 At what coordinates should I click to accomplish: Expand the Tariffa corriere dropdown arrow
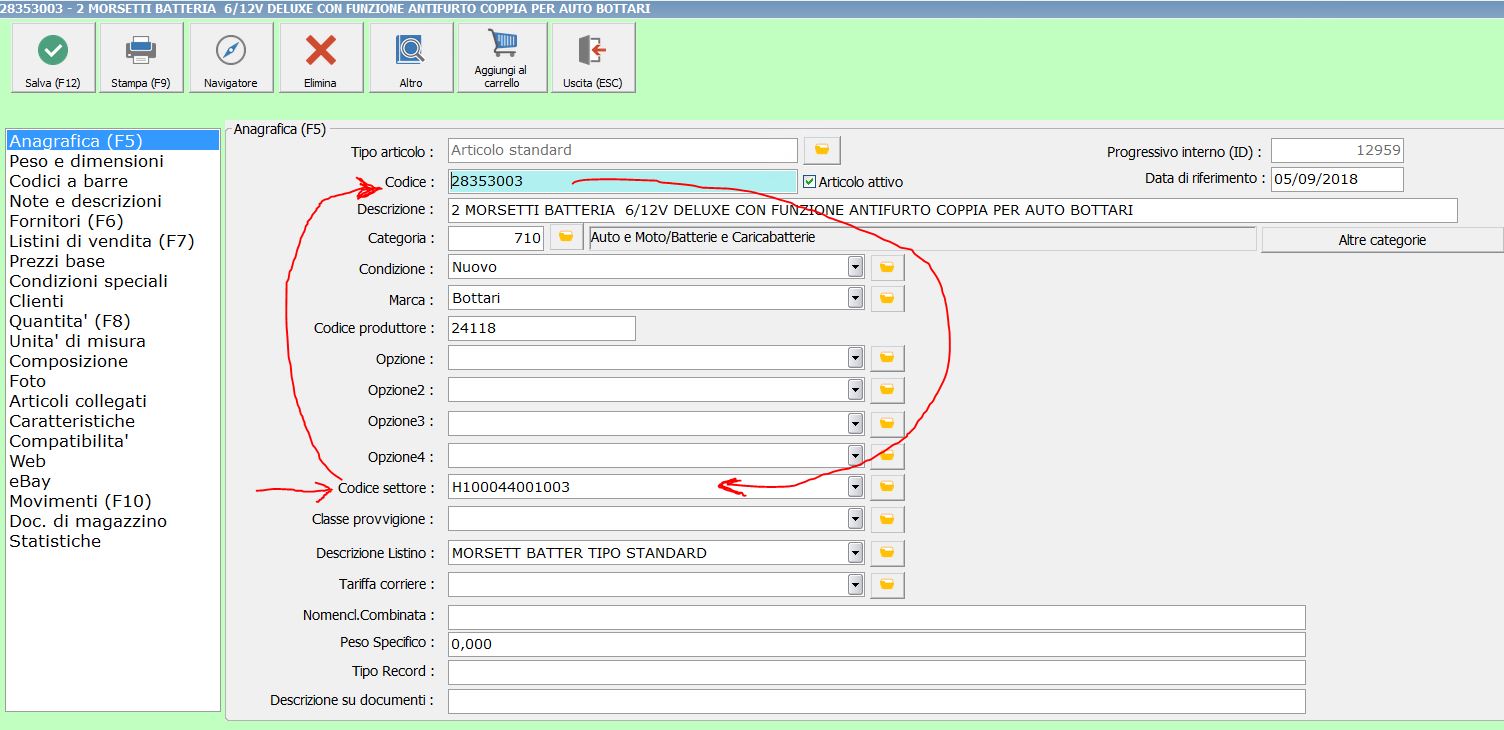(x=855, y=584)
